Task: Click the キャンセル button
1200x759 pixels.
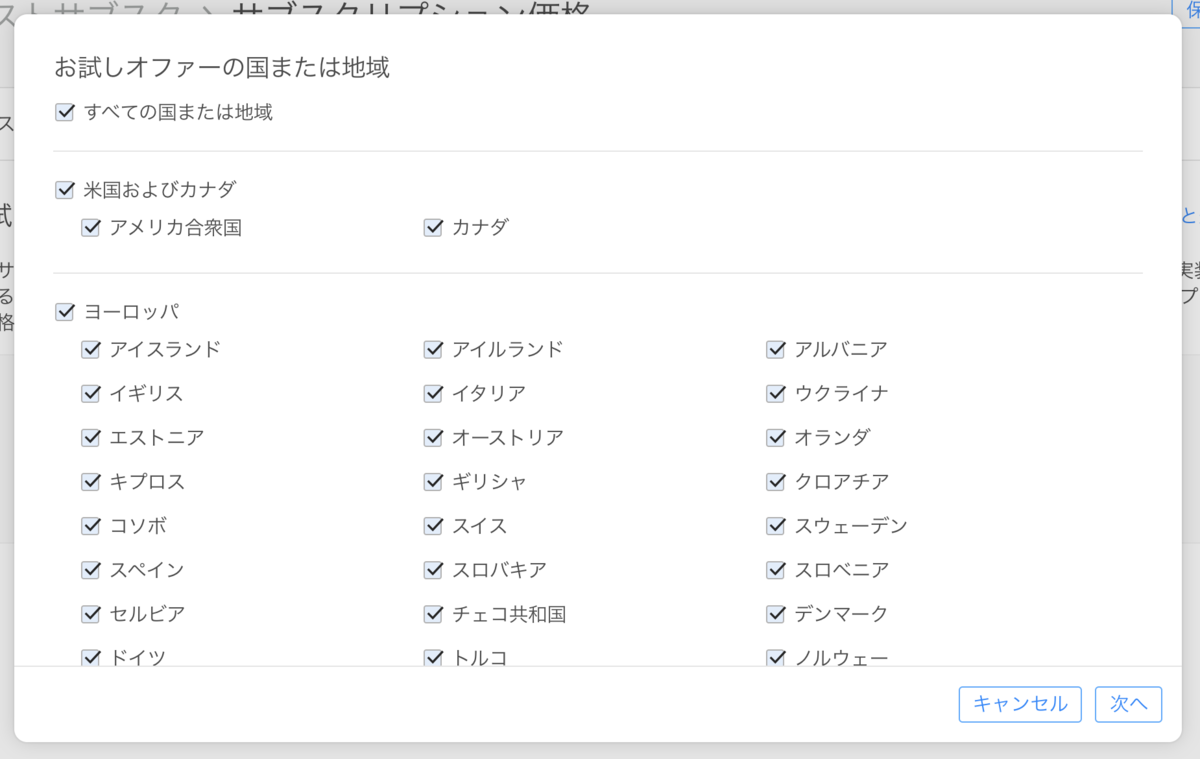Action: [x=1019, y=704]
